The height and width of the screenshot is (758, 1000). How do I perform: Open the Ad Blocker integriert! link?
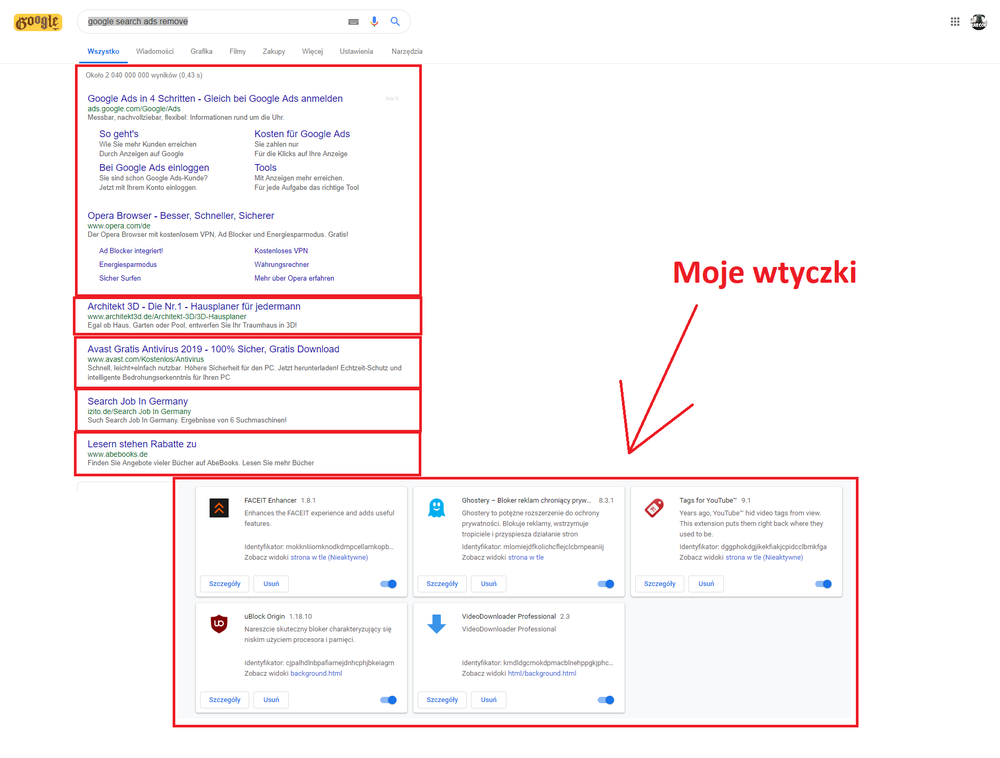click(x=131, y=251)
